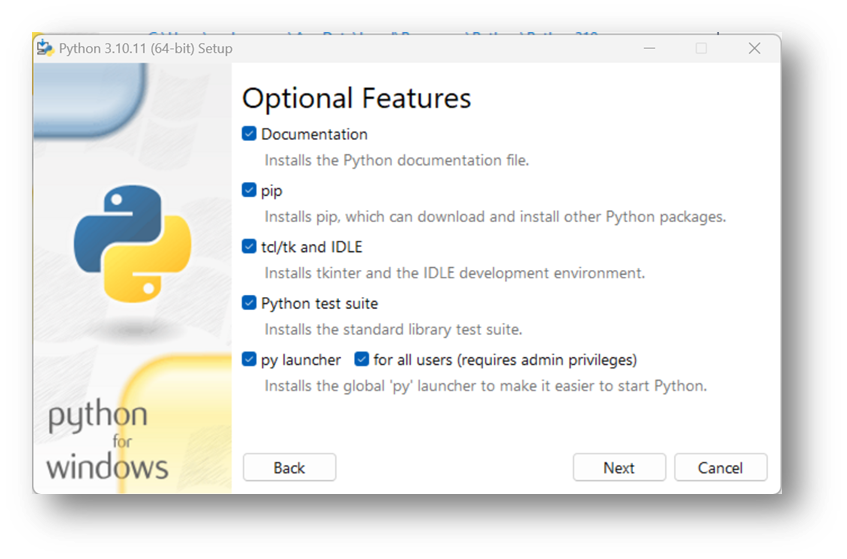Uncheck the Documentation checkbox
This screenshot has width=847, height=559.
(250, 134)
